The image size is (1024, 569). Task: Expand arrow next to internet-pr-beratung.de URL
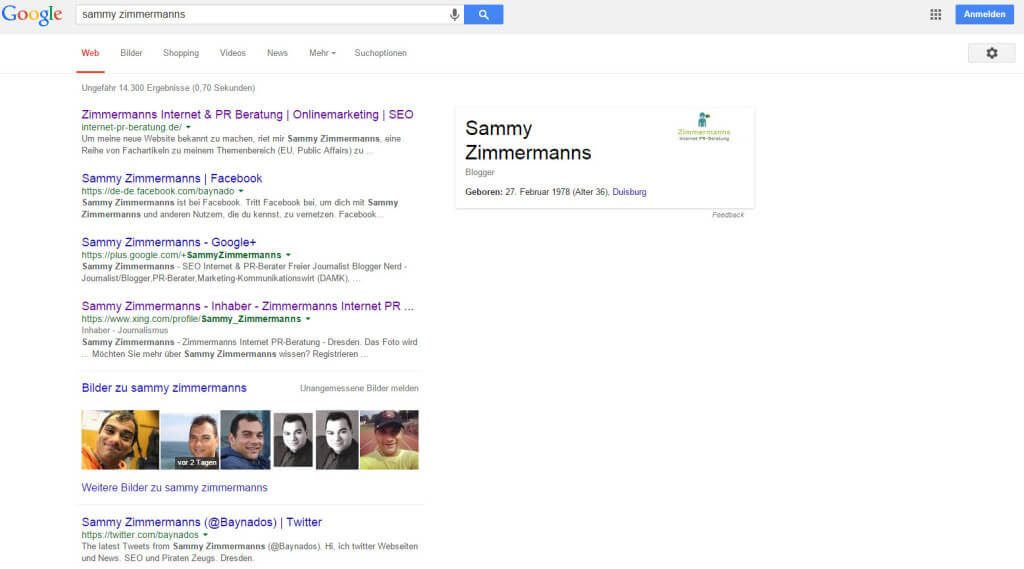coord(188,127)
